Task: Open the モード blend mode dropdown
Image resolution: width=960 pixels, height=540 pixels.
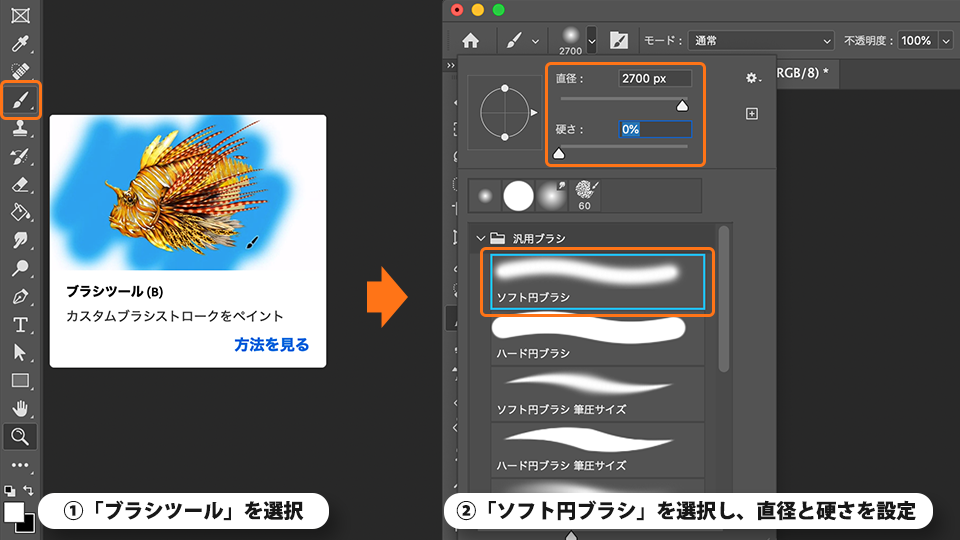Action: [761, 41]
